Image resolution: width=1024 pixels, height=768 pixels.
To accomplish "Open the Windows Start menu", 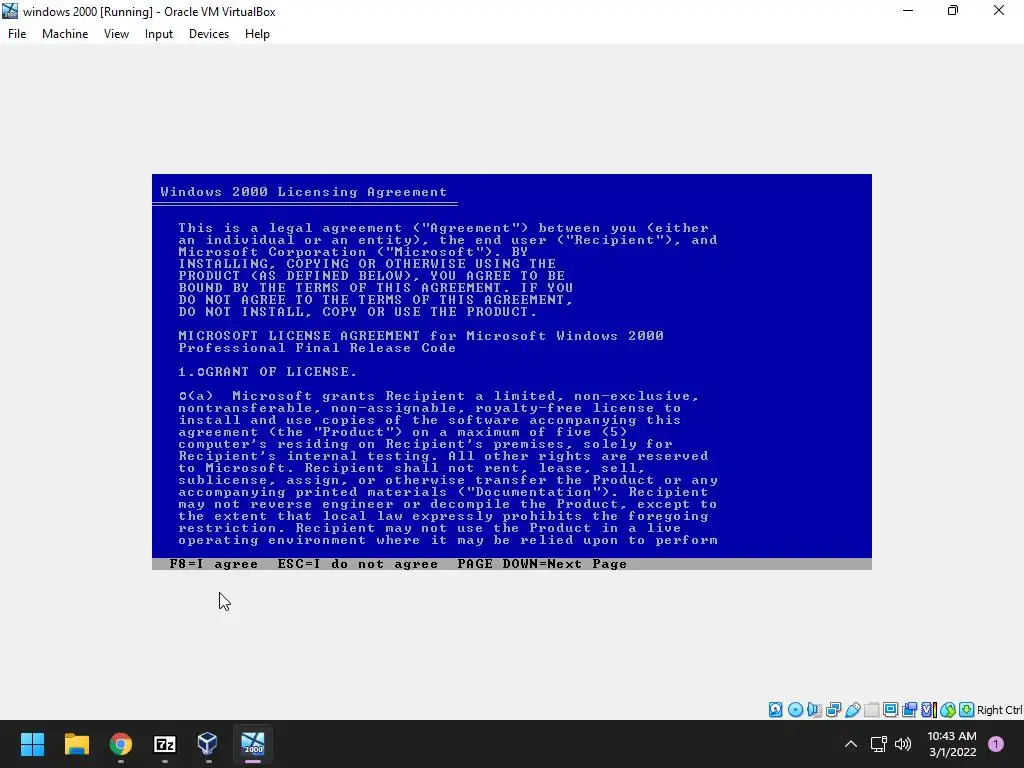I will 33,744.
